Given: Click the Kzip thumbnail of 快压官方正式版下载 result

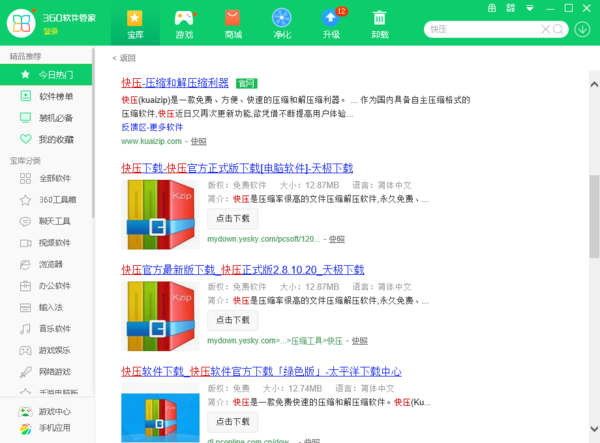Looking at the screenshot, I should pyautogui.click(x=160, y=215).
